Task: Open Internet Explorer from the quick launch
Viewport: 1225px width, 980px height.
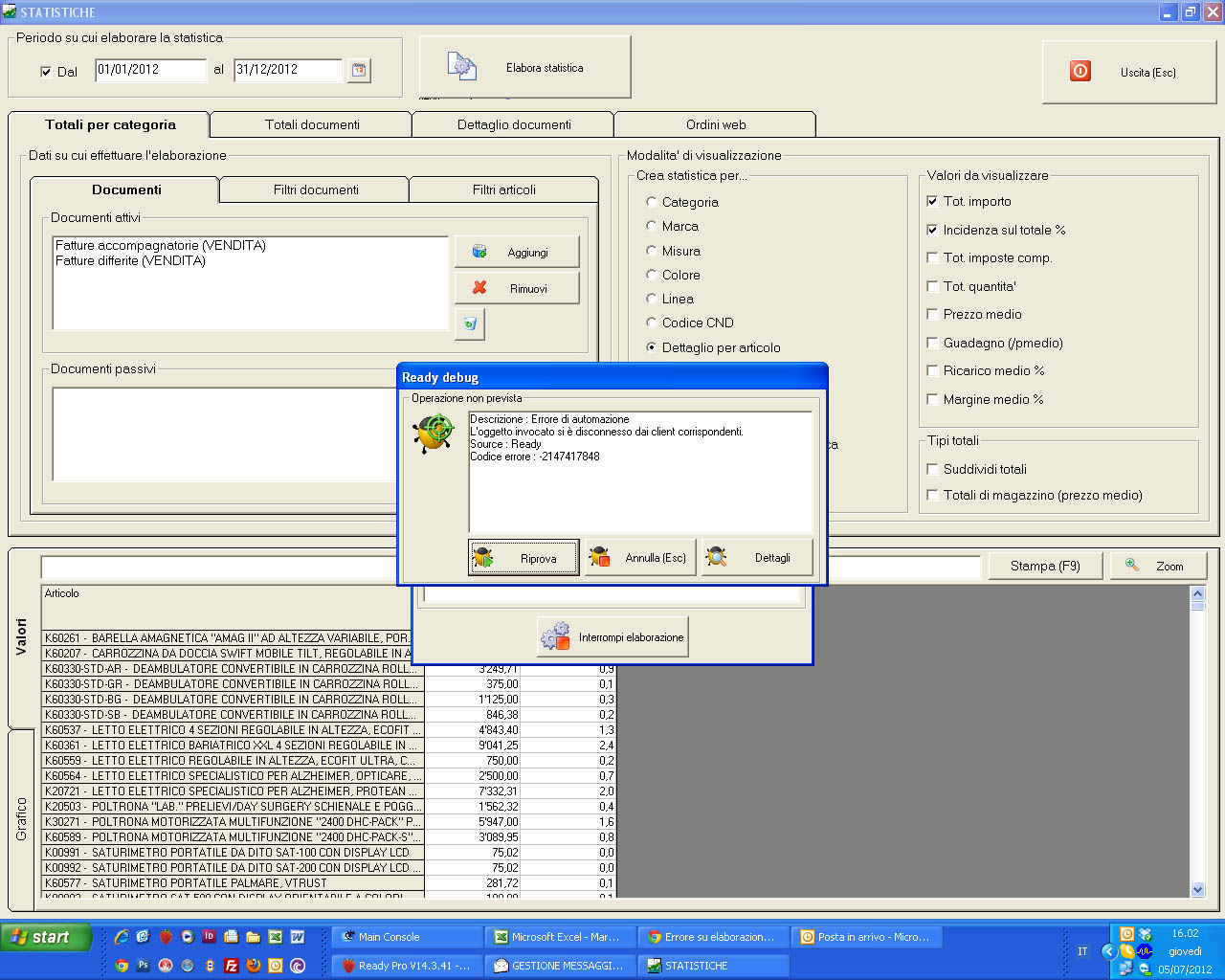Action: tap(122, 937)
